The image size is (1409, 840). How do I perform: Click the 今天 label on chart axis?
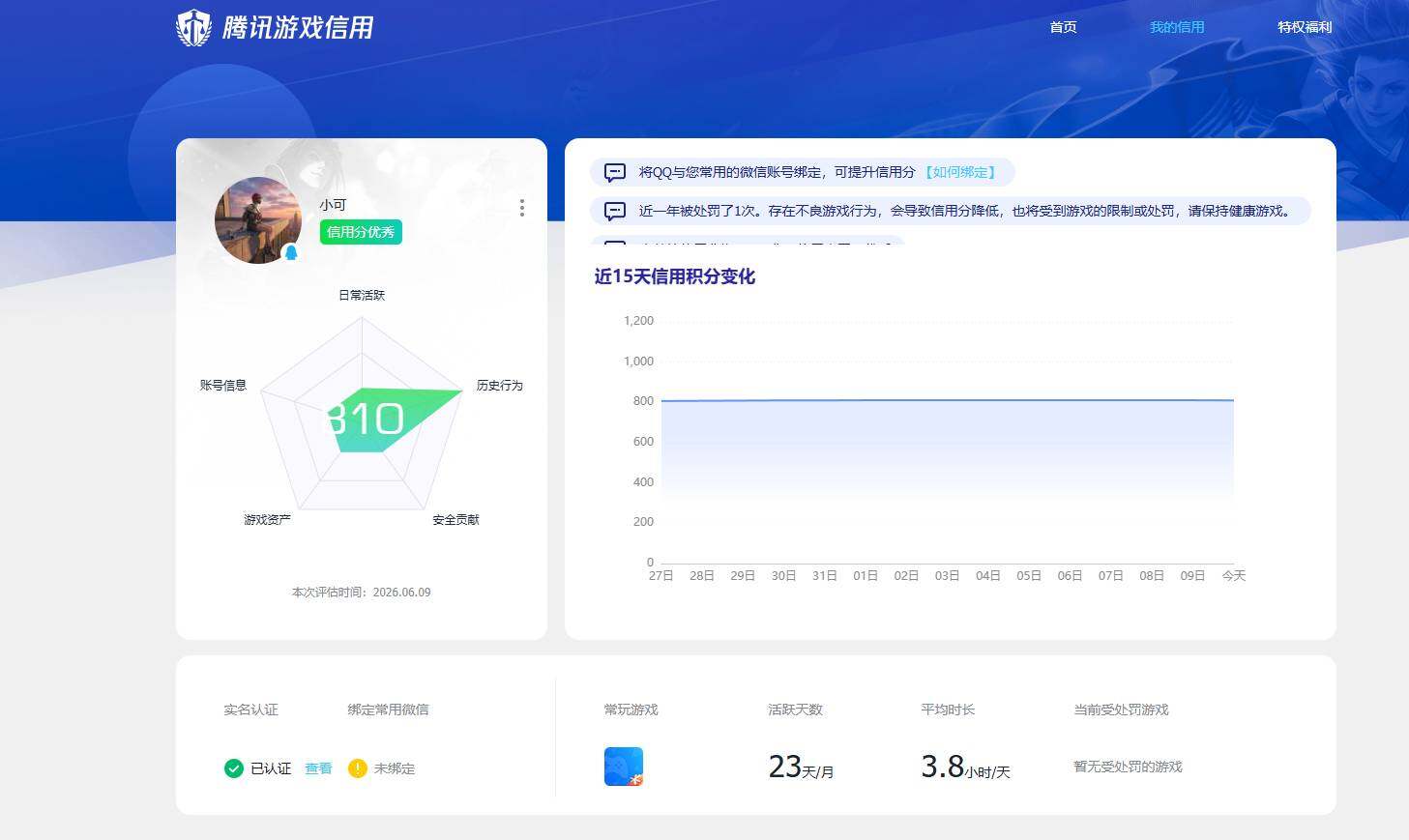point(1234,575)
